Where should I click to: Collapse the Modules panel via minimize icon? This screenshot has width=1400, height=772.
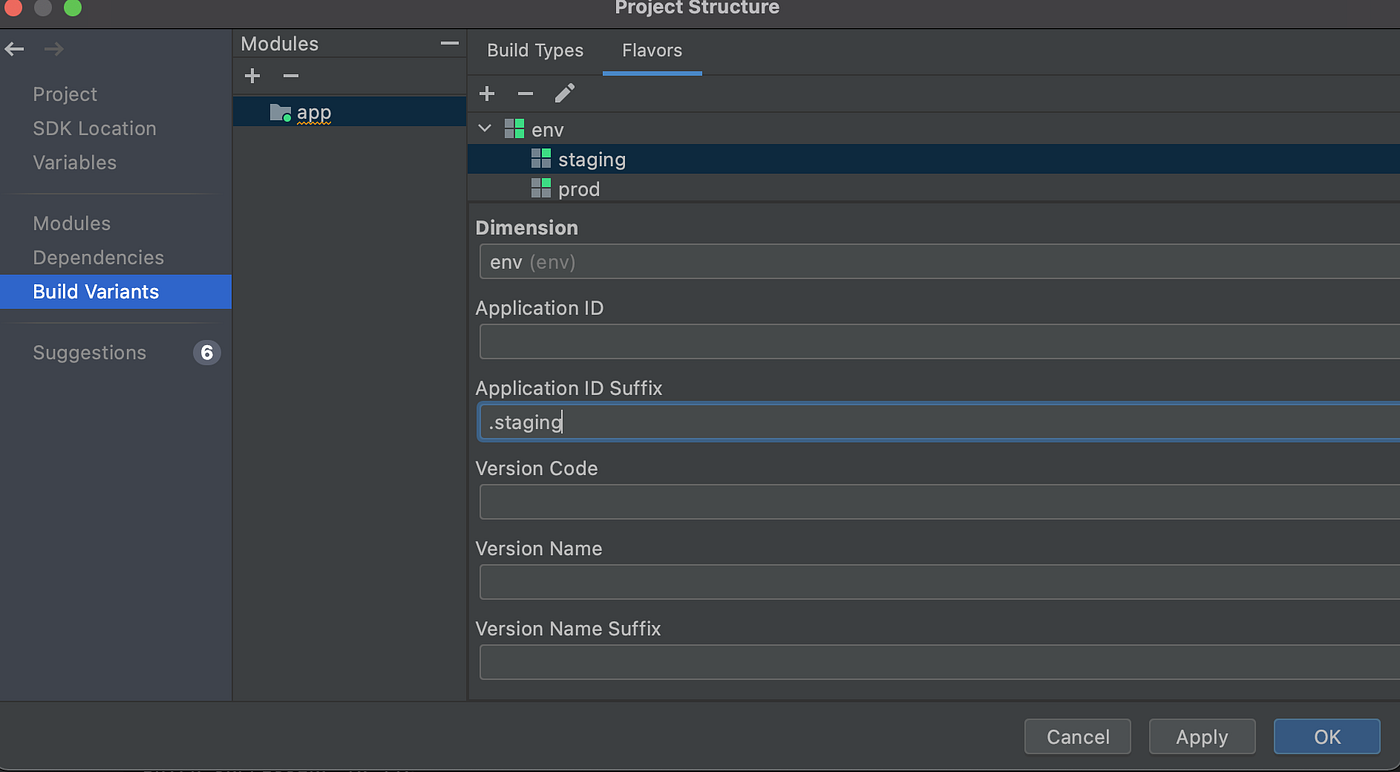pos(450,43)
